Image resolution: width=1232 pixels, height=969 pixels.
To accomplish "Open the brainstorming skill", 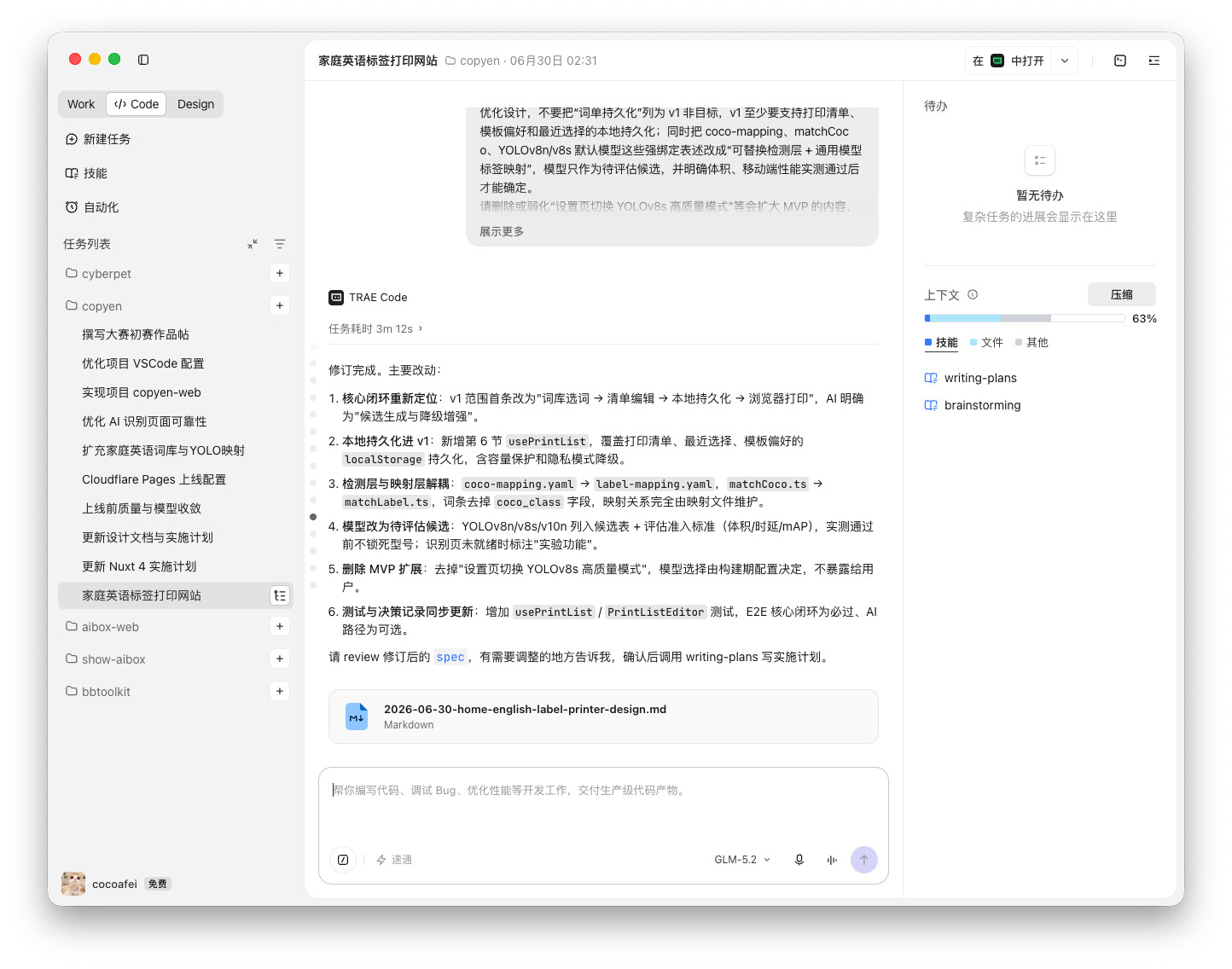I will click(973, 405).
